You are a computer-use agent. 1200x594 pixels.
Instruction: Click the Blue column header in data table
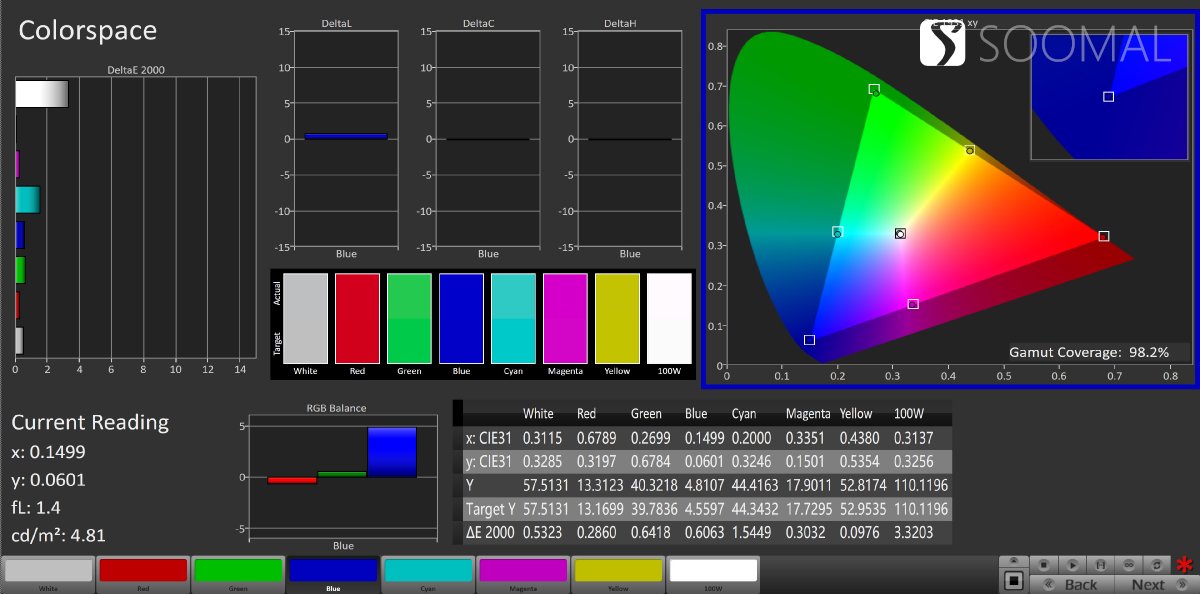696,414
